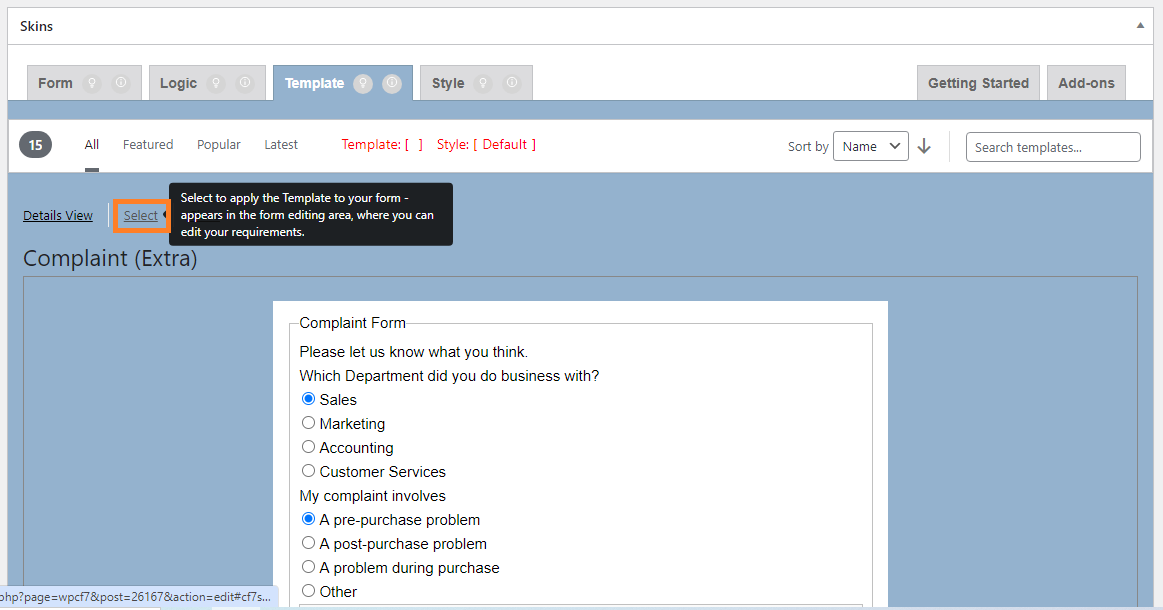Reverse sort order with the down arrow

(924, 146)
